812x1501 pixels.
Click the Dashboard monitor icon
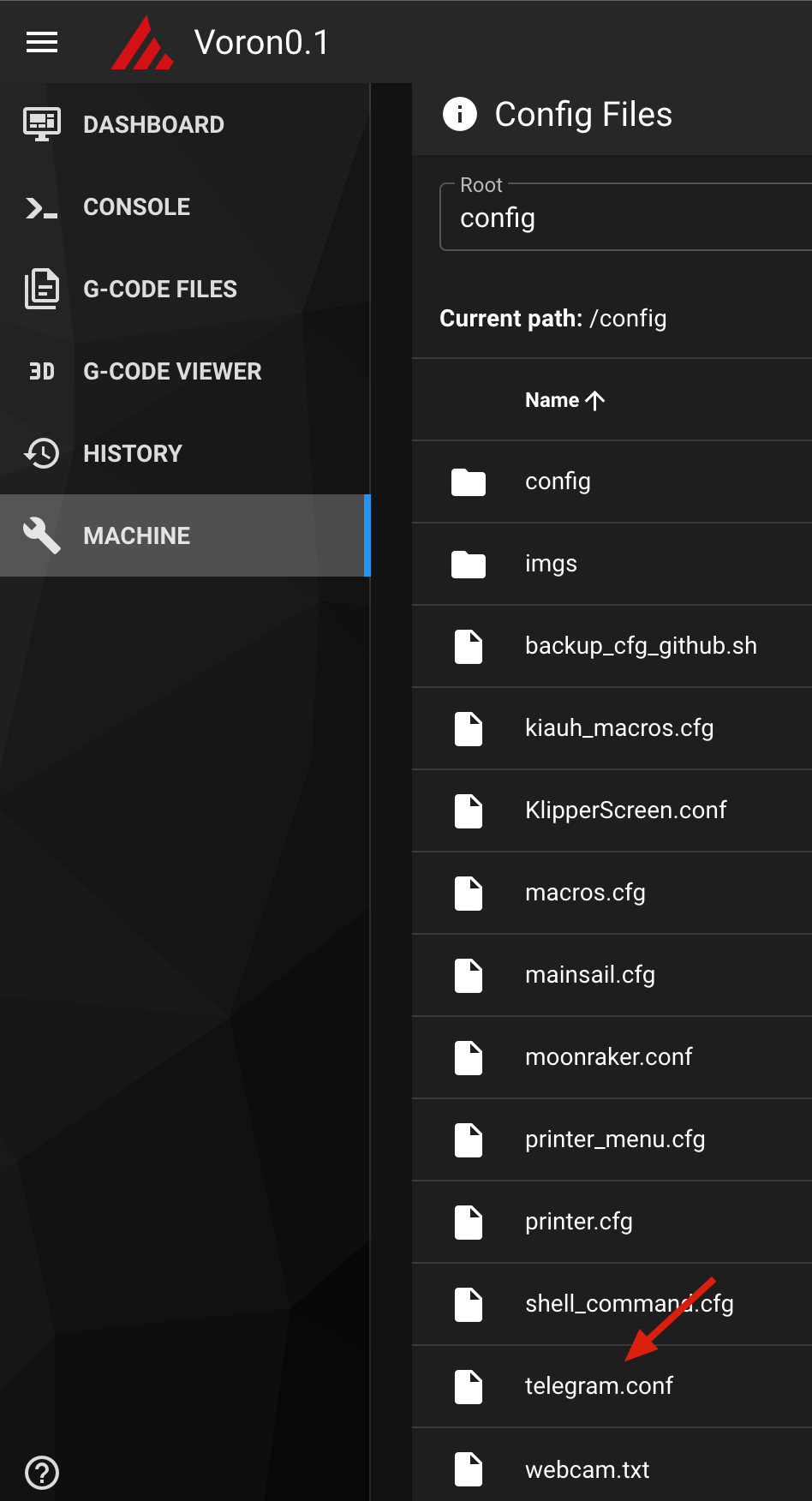click(x=42, y=124)
